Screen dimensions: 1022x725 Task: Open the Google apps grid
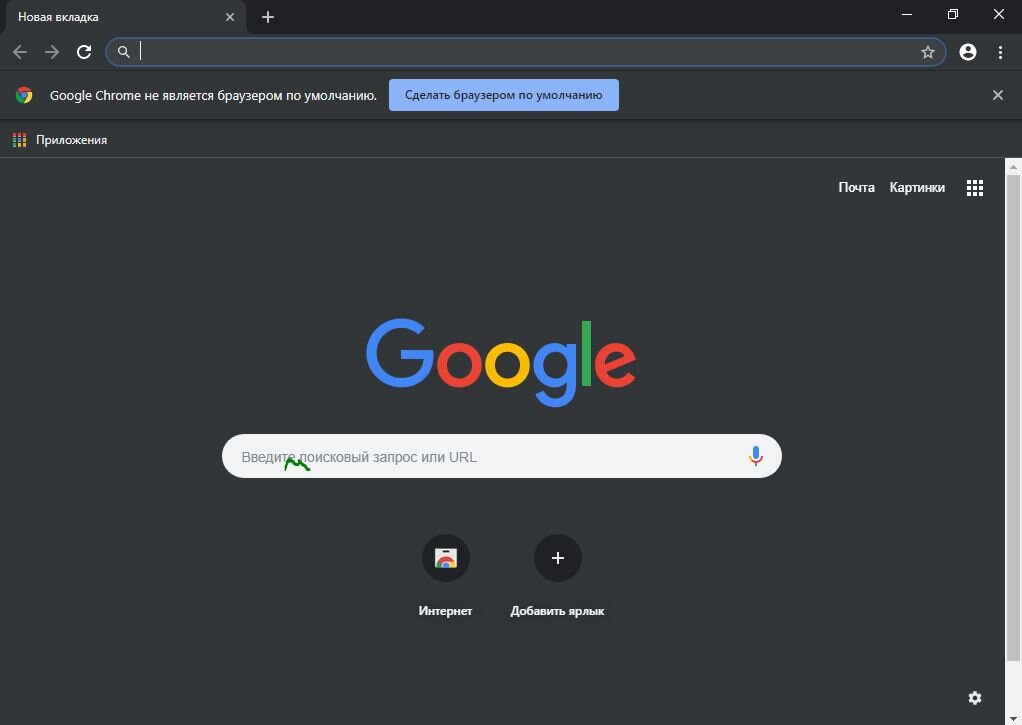click(x=974, y=188)
